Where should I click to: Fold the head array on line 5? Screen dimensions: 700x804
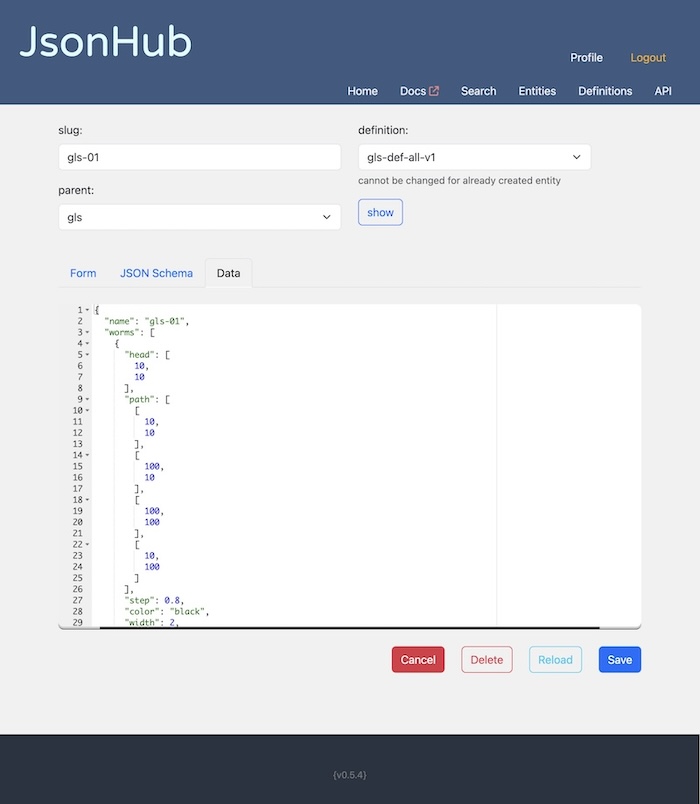[x=87, y=355]
